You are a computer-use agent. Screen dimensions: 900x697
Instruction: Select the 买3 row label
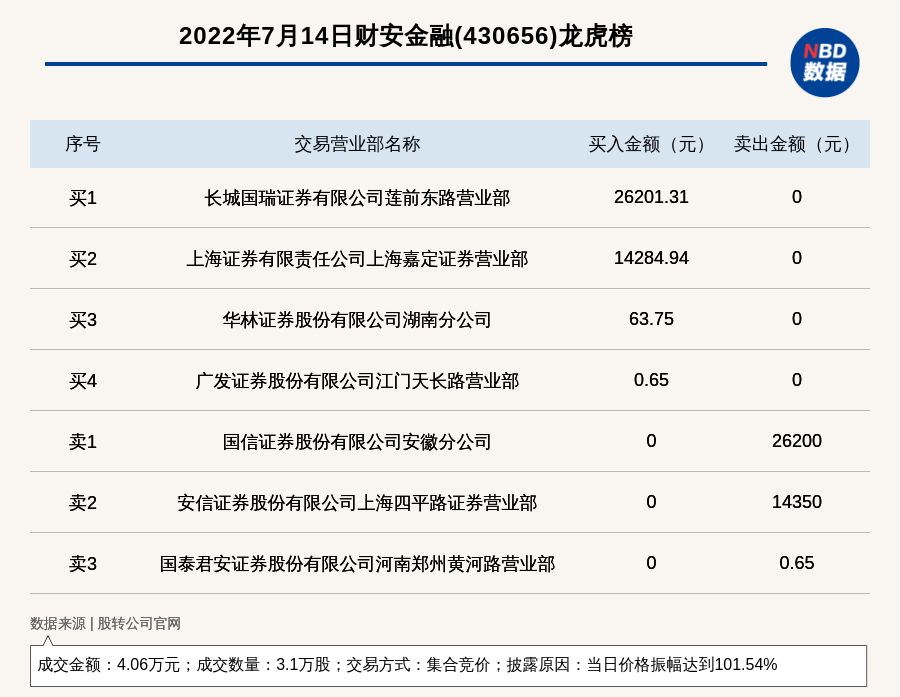[83, 320]
